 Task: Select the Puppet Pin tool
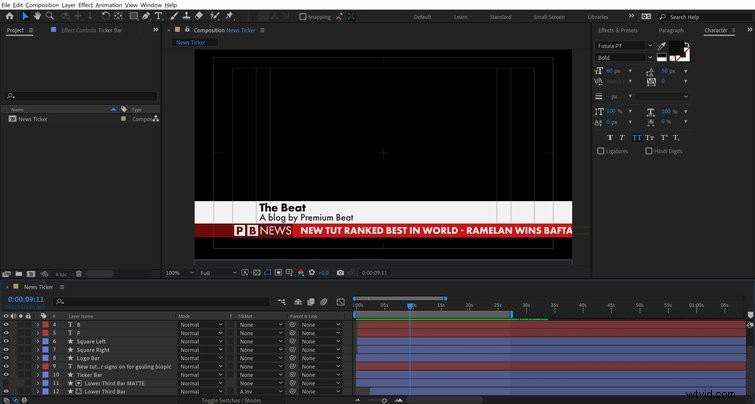230,16
